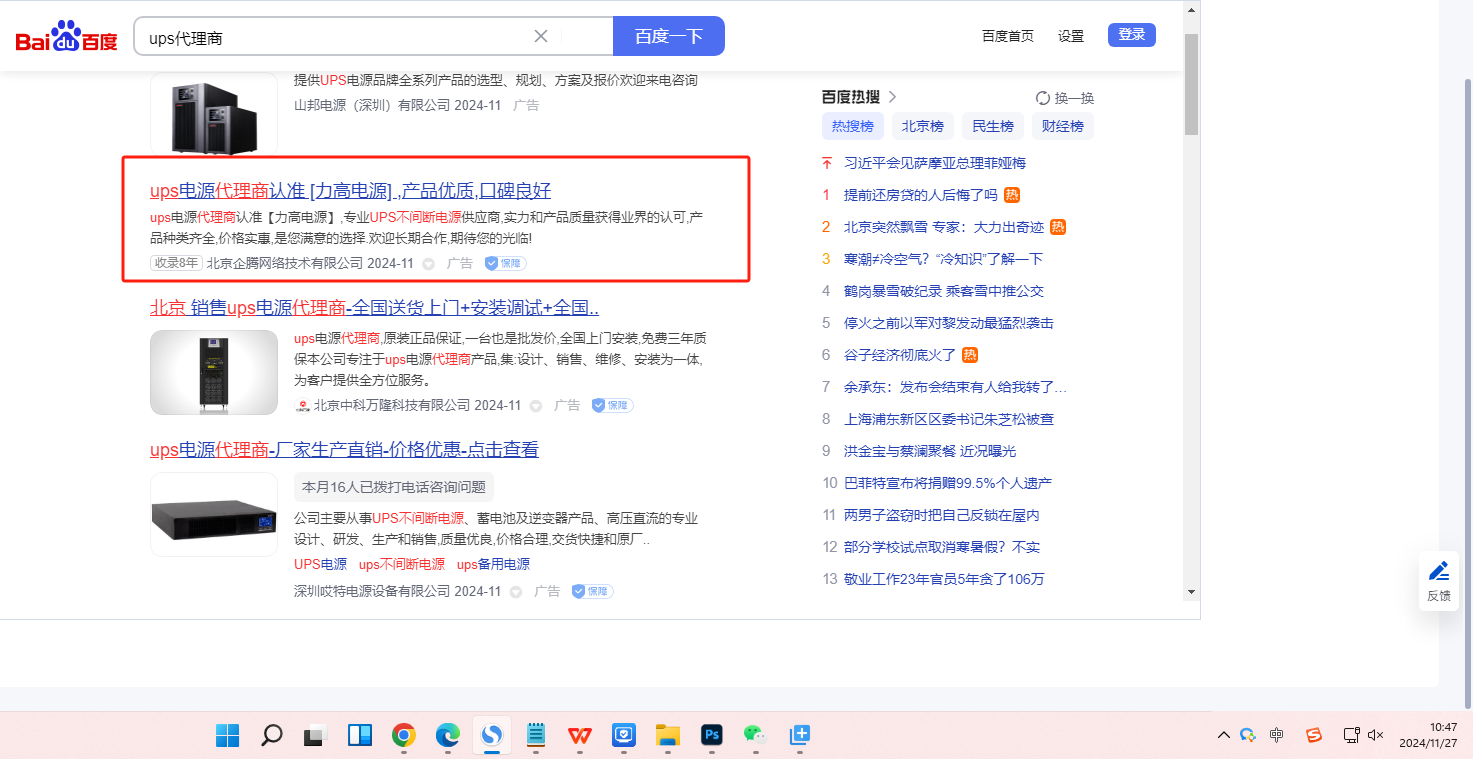Expand dropdown arrow beside 深圳哎特电源设备有限公司 2024-11
Image resolution: width=1473 pixels, height=759 pixels.
coord(516,592)
